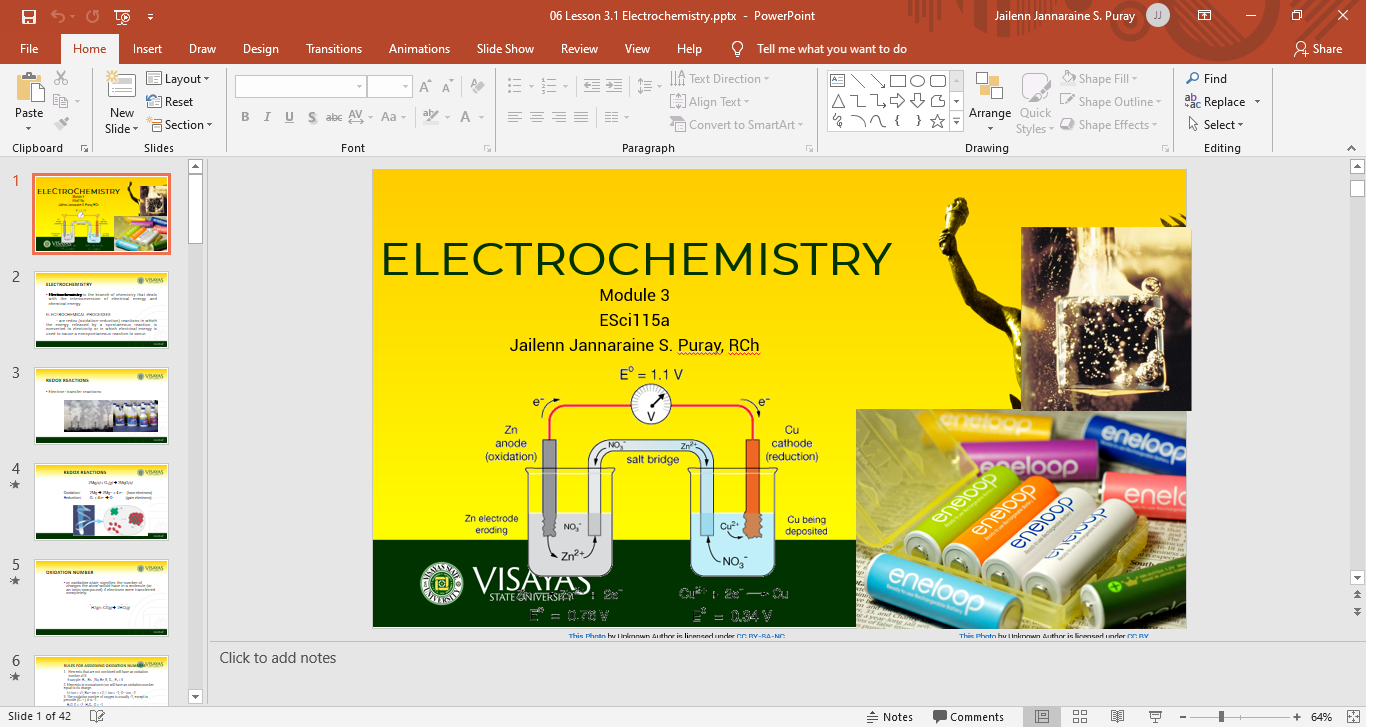Open the Shape Fill dropdown
The width and height of the screenshot is (1379, 727).
1101,79
